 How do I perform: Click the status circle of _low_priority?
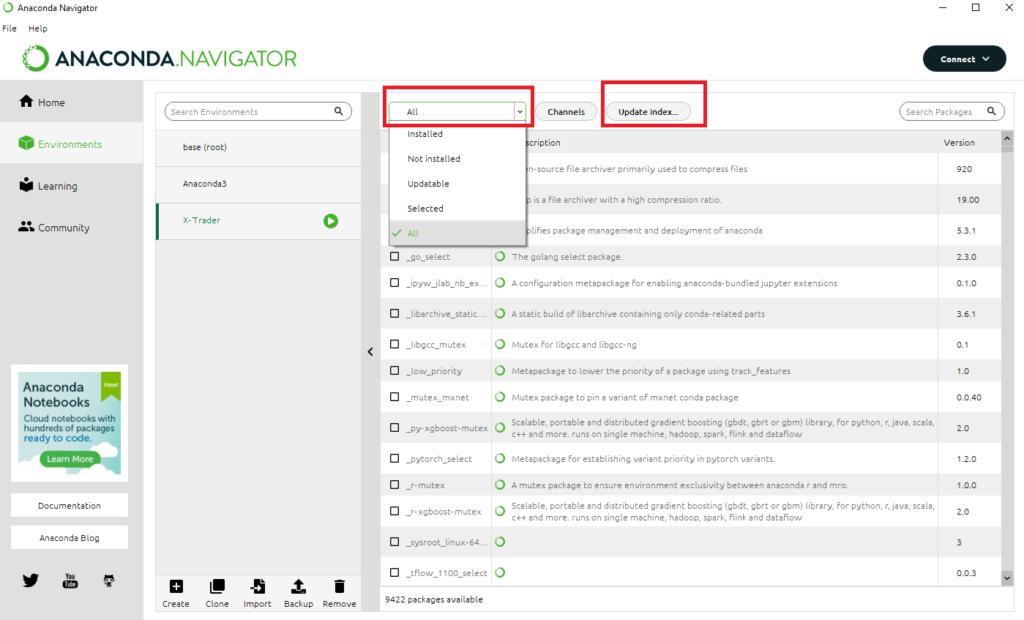point(500,370)
